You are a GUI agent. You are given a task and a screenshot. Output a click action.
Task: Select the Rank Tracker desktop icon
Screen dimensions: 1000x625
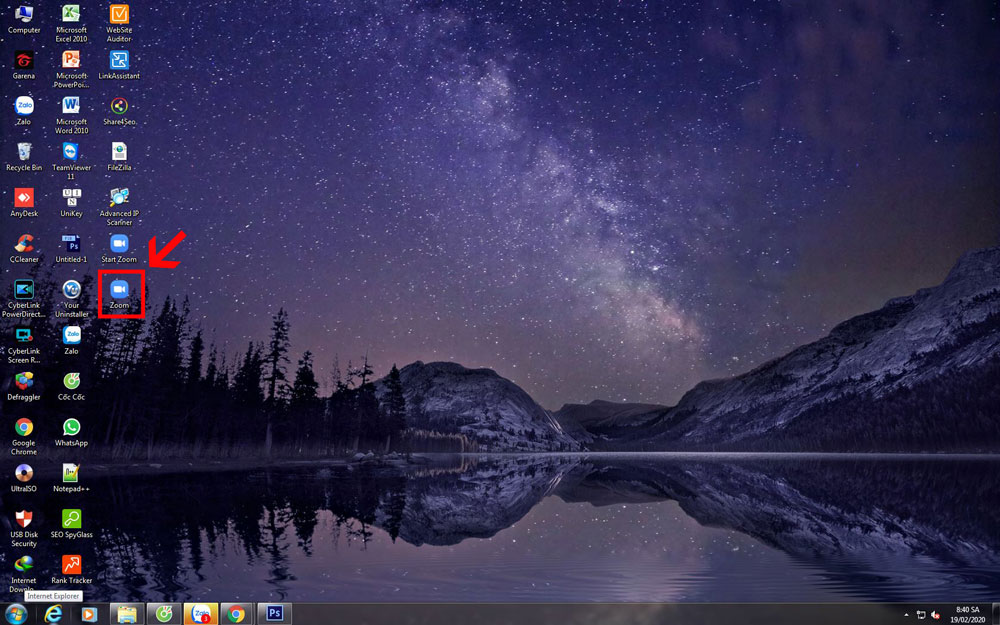[x=71, y=566]
